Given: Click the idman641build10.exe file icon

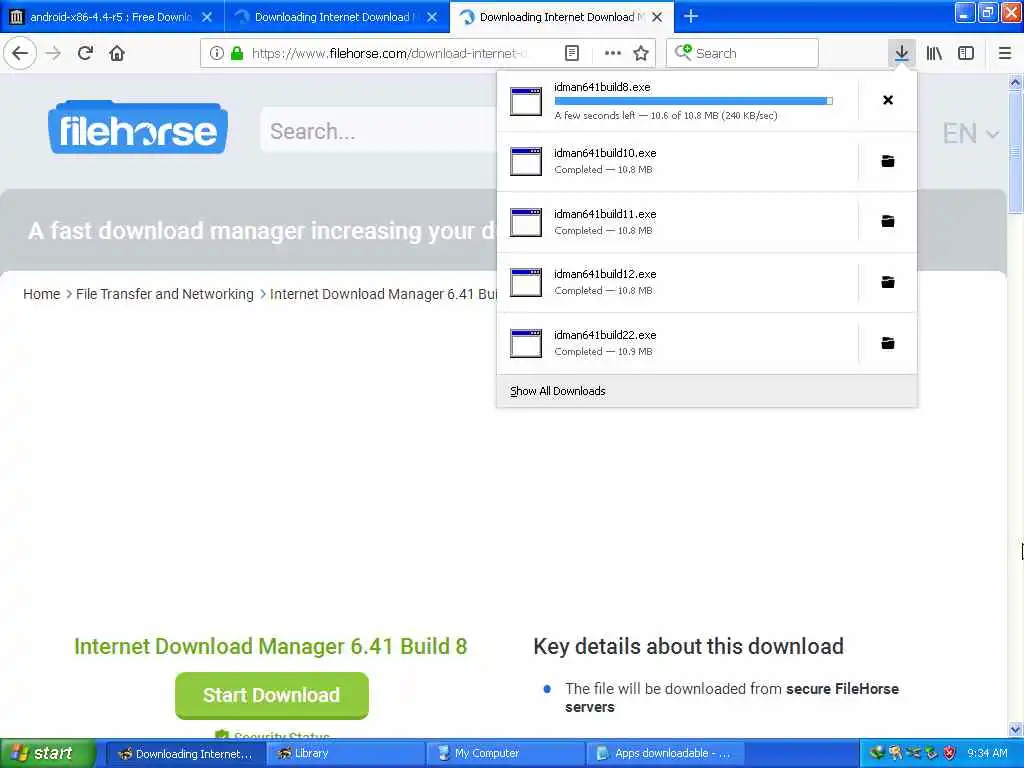Looking at the screenshot, I should click(526, 161).
